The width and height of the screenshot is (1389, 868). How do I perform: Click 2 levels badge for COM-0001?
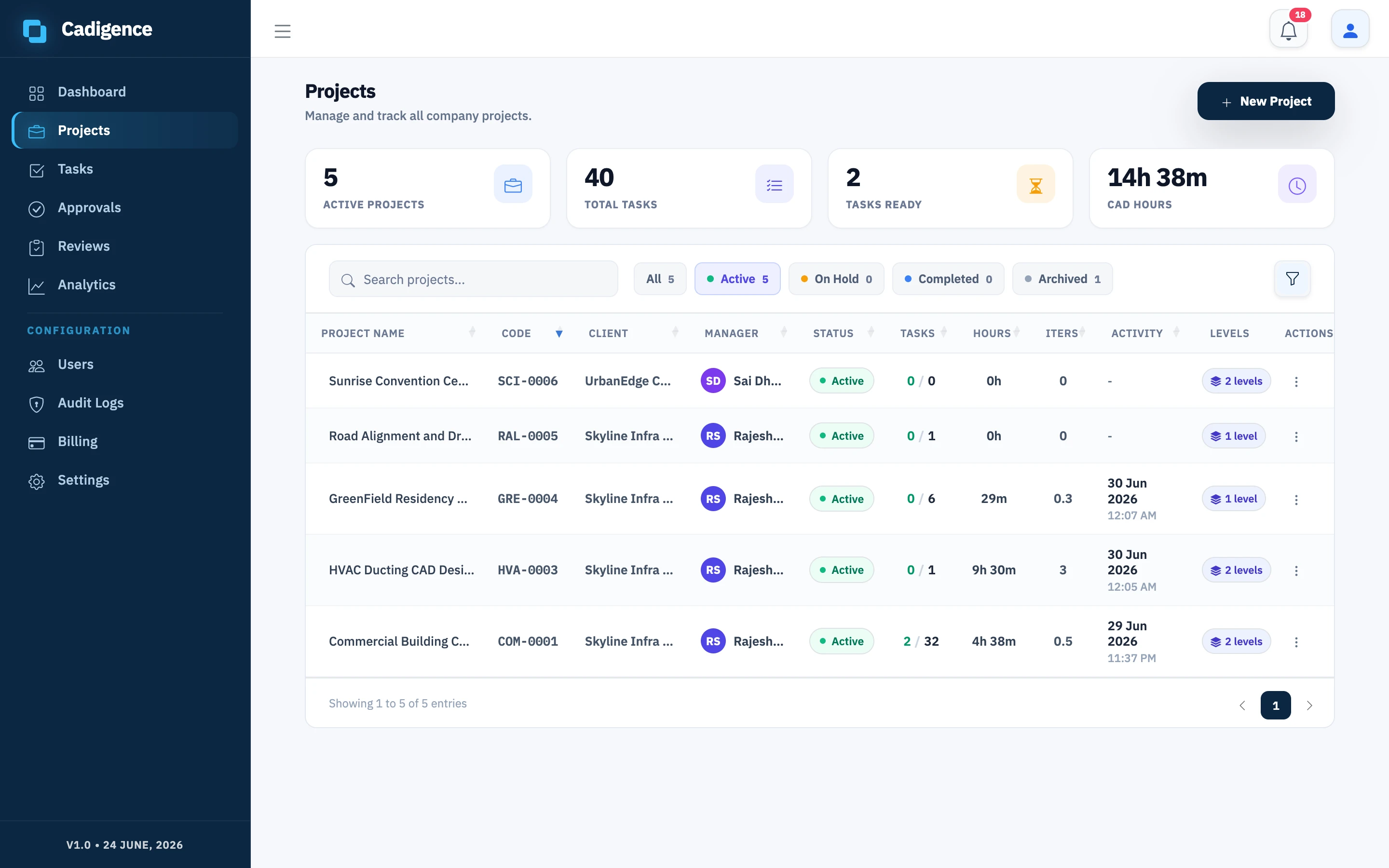[x=1236, y=641]
